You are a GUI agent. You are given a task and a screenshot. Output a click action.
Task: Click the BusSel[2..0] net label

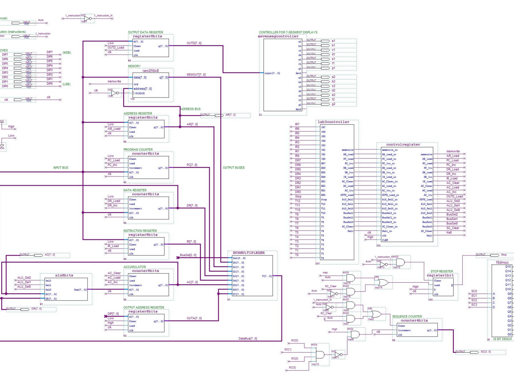[x=188, y=255]
